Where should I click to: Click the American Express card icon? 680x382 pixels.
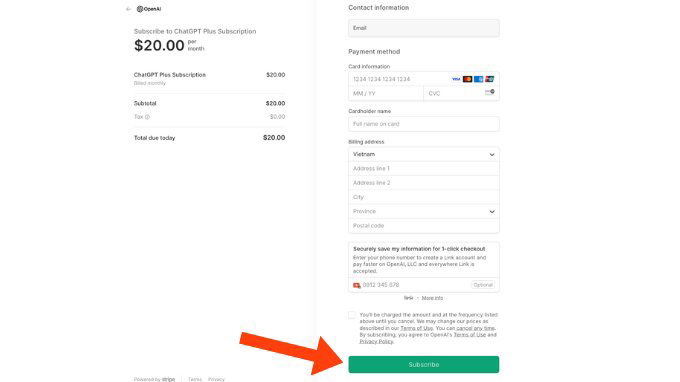478,79
